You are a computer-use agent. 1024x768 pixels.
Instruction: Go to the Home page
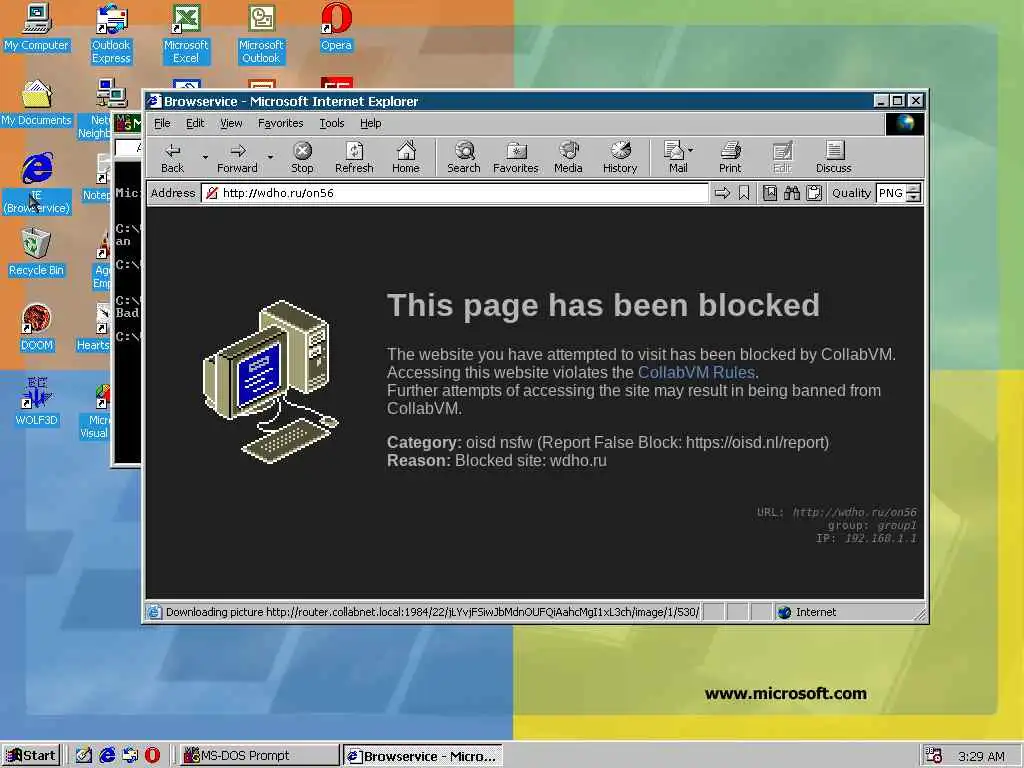point(406,157)
